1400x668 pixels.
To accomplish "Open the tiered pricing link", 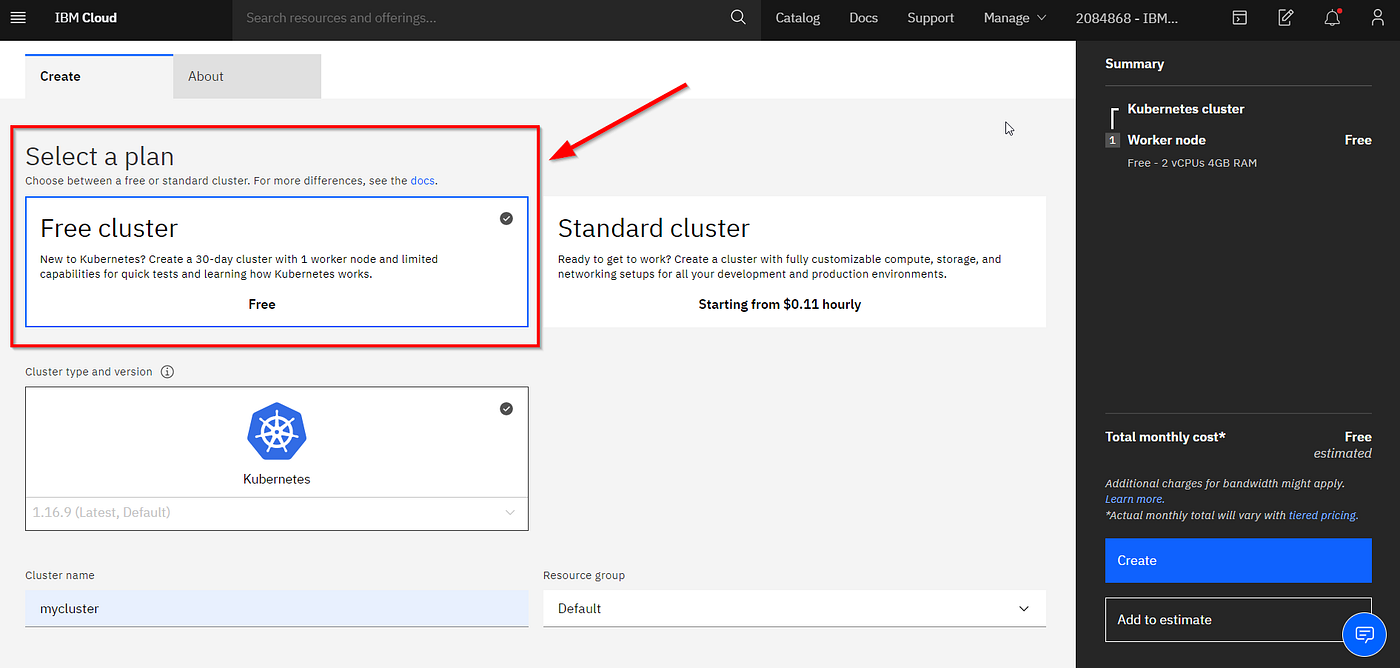I will pos(1322,516).
